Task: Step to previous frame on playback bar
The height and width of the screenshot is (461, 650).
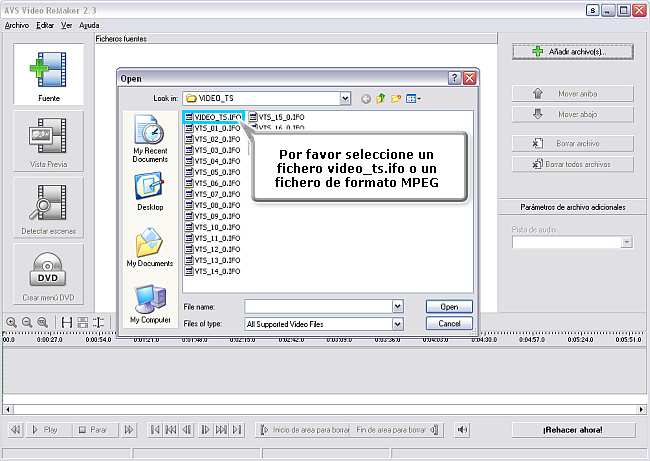Action: [187, 430]
